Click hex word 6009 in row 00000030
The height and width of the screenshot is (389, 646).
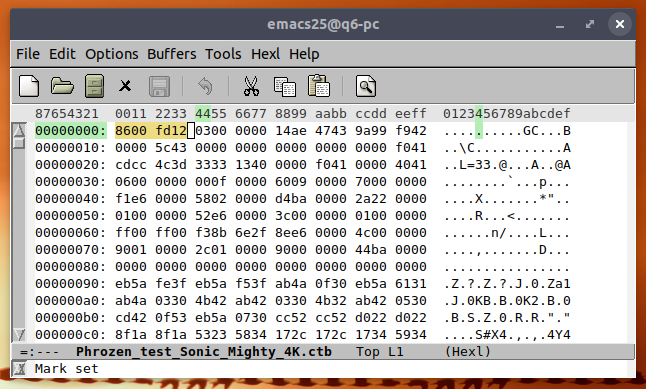point(290,182)
